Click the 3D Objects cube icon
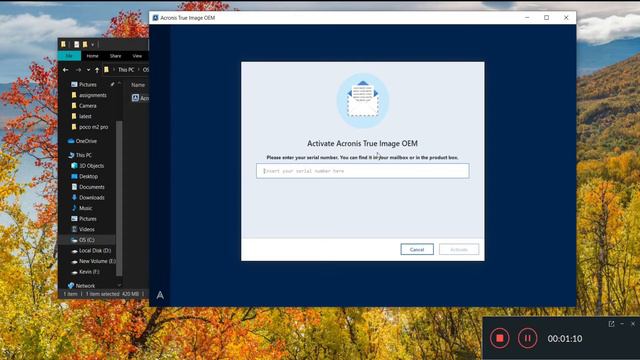 pyautogui.click(x=74, y=166)
